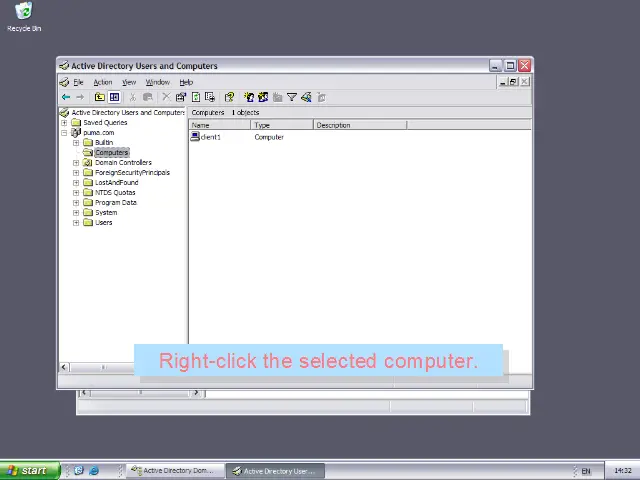Open the Window menu

coord(158,82)
